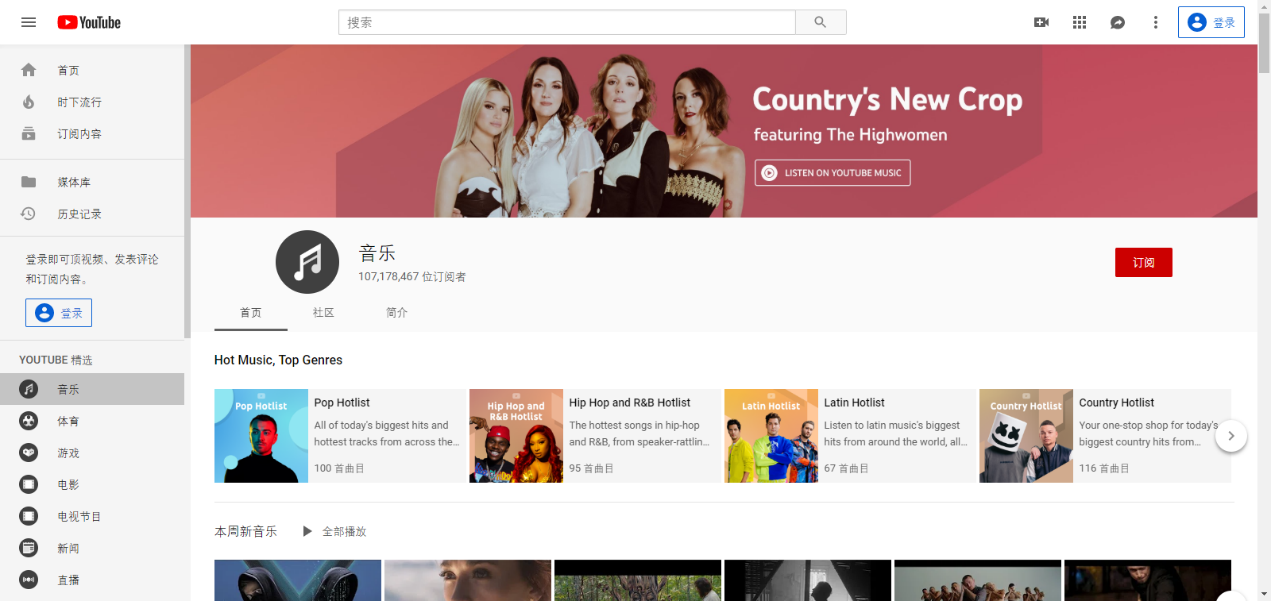Viewport: 1271px width, 601px height.
Task: Select 音乐 music in YouTube 精选
Action: 92,389
